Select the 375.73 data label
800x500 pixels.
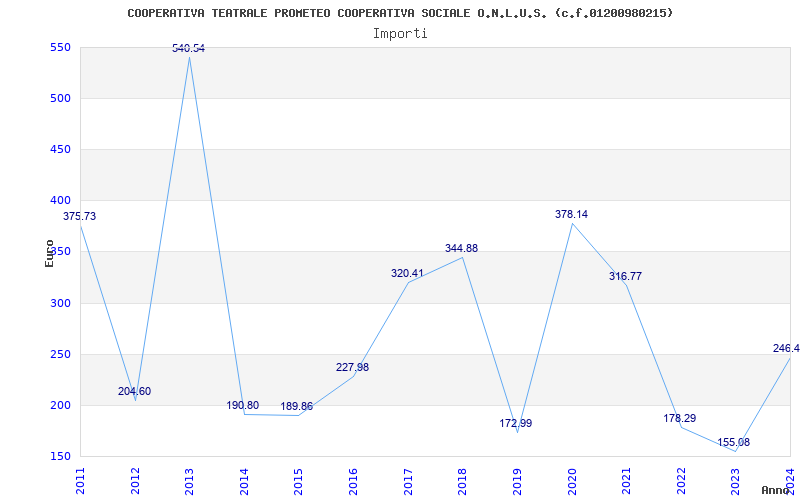tap(80, 216)
